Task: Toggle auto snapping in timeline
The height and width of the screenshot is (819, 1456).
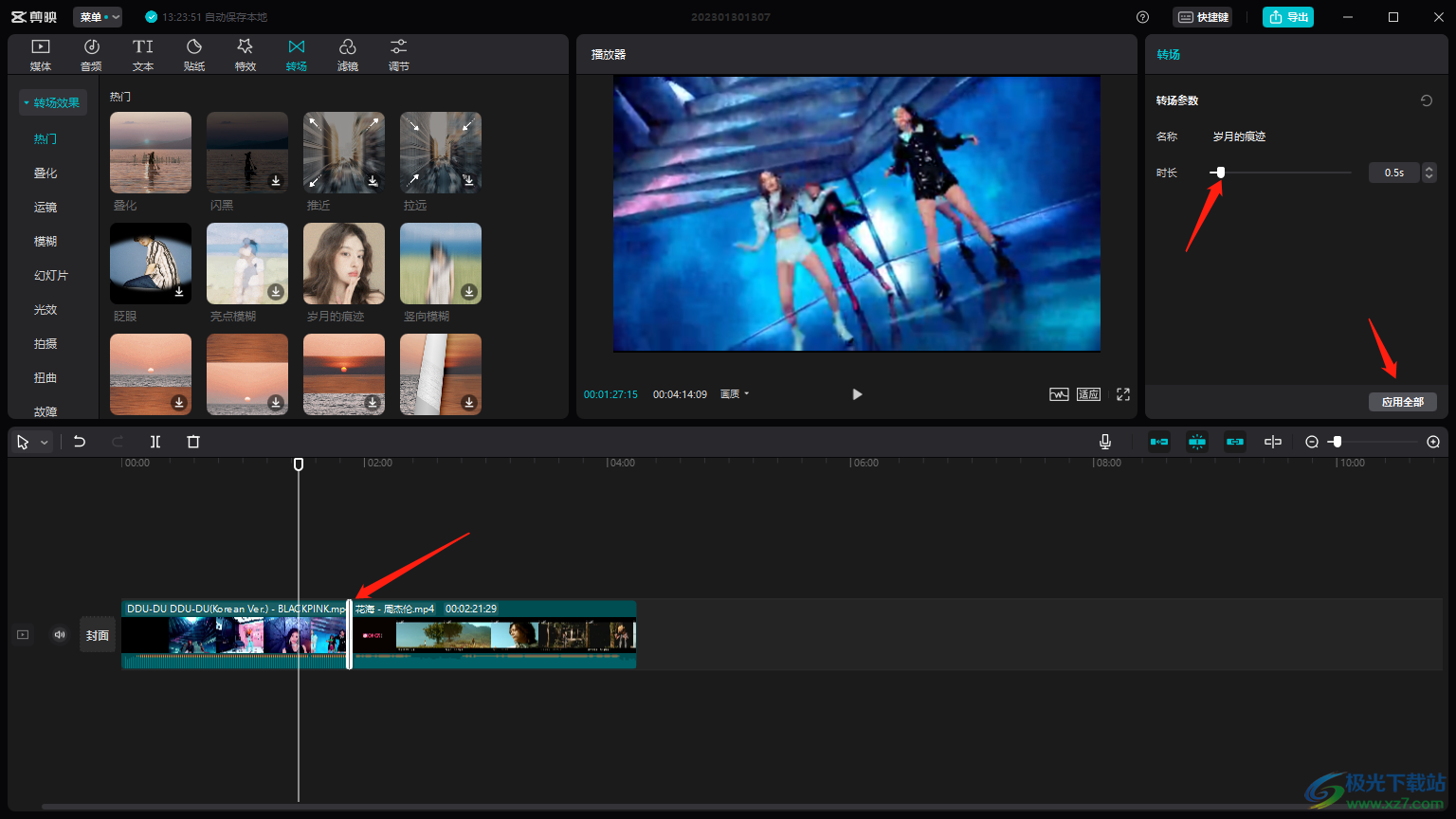Action: pyautogui.click(x=1197, y=442)
